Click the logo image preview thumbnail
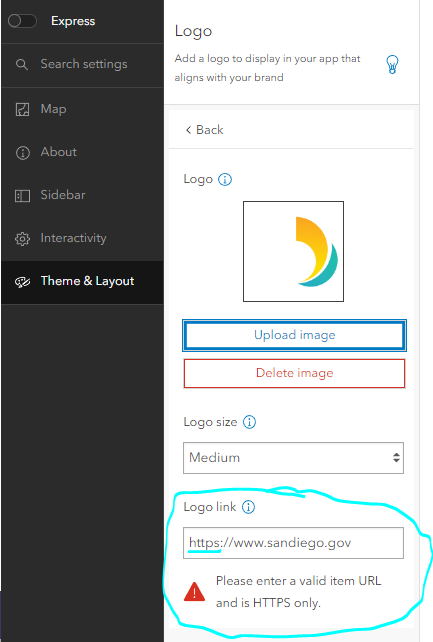 [293, 251]
